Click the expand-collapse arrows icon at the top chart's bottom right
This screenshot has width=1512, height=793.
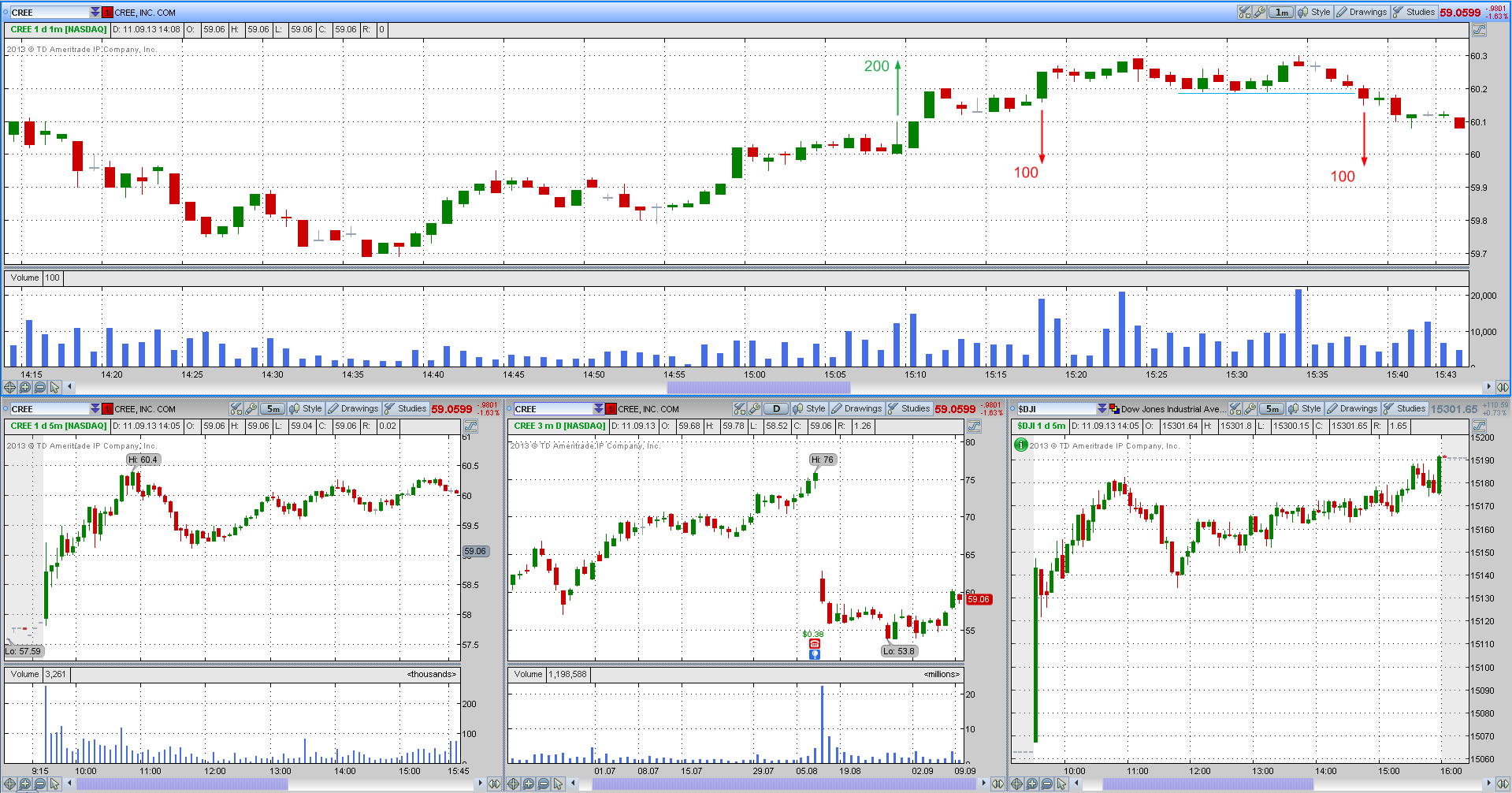click(1503, 387)
